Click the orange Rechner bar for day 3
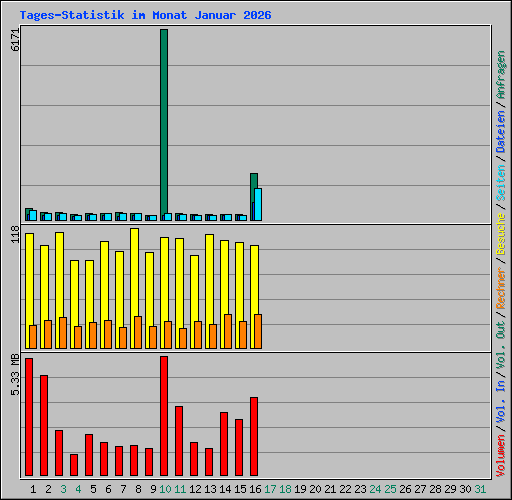 (63, 333)
